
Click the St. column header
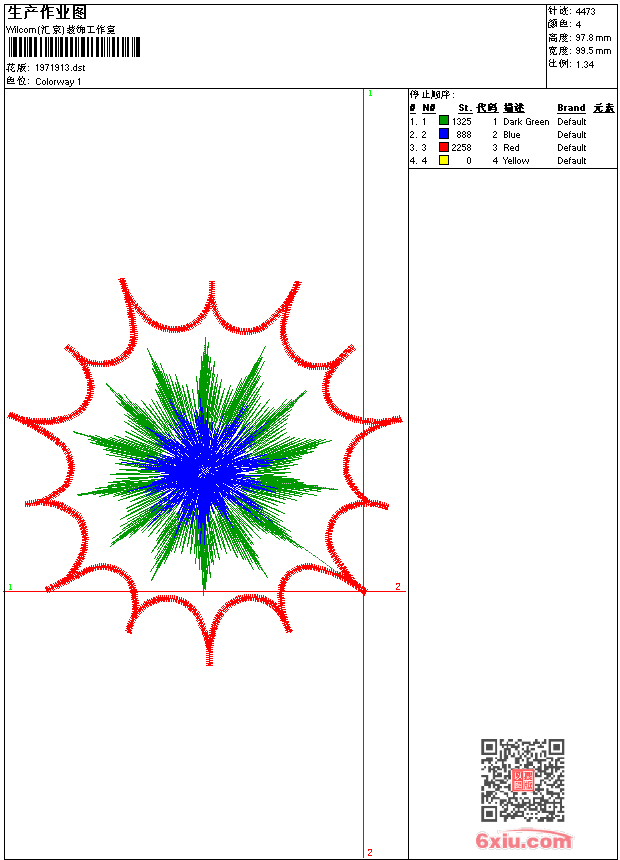(465, 108)
